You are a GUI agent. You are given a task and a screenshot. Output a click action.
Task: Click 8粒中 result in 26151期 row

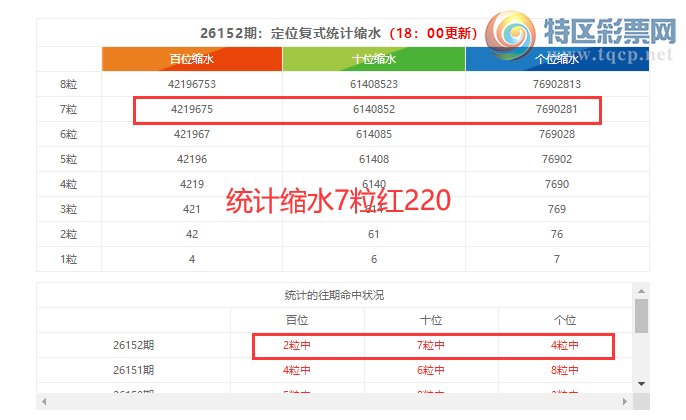click(565, 370)
